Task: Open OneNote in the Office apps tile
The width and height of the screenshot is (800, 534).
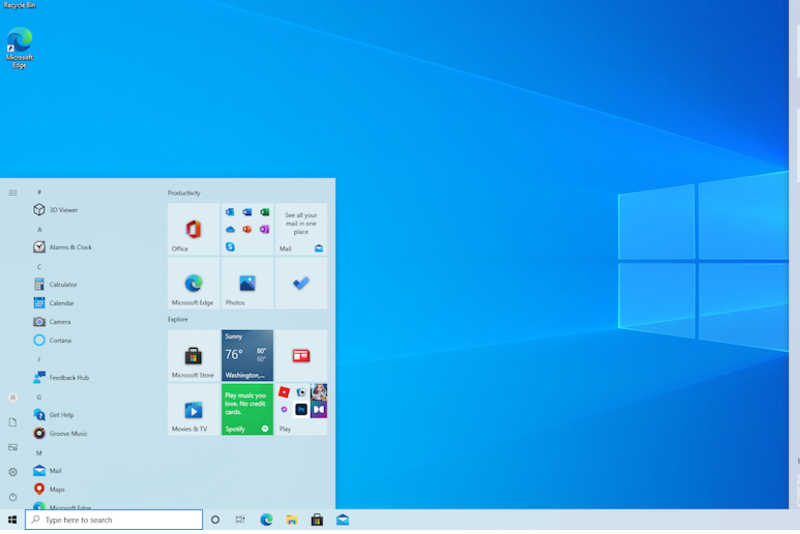Action: pos(264,230)
